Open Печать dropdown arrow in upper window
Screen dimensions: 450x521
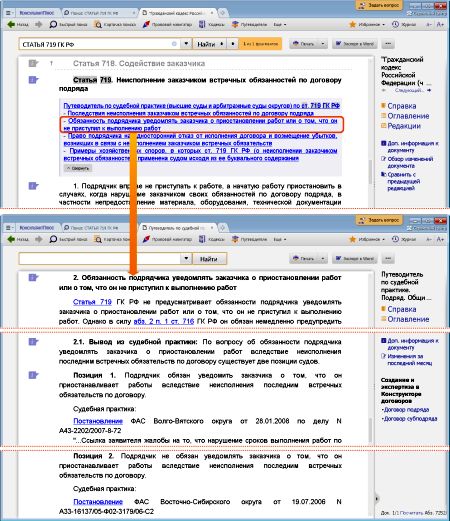[x=322, y=44]
